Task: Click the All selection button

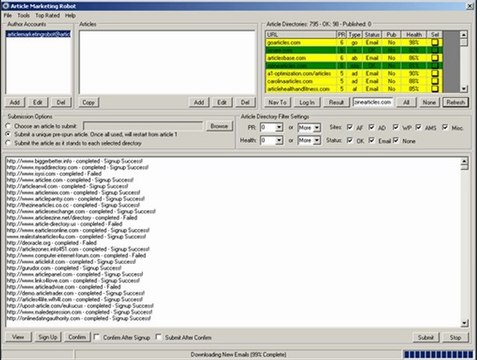Action: pos(406,102)
